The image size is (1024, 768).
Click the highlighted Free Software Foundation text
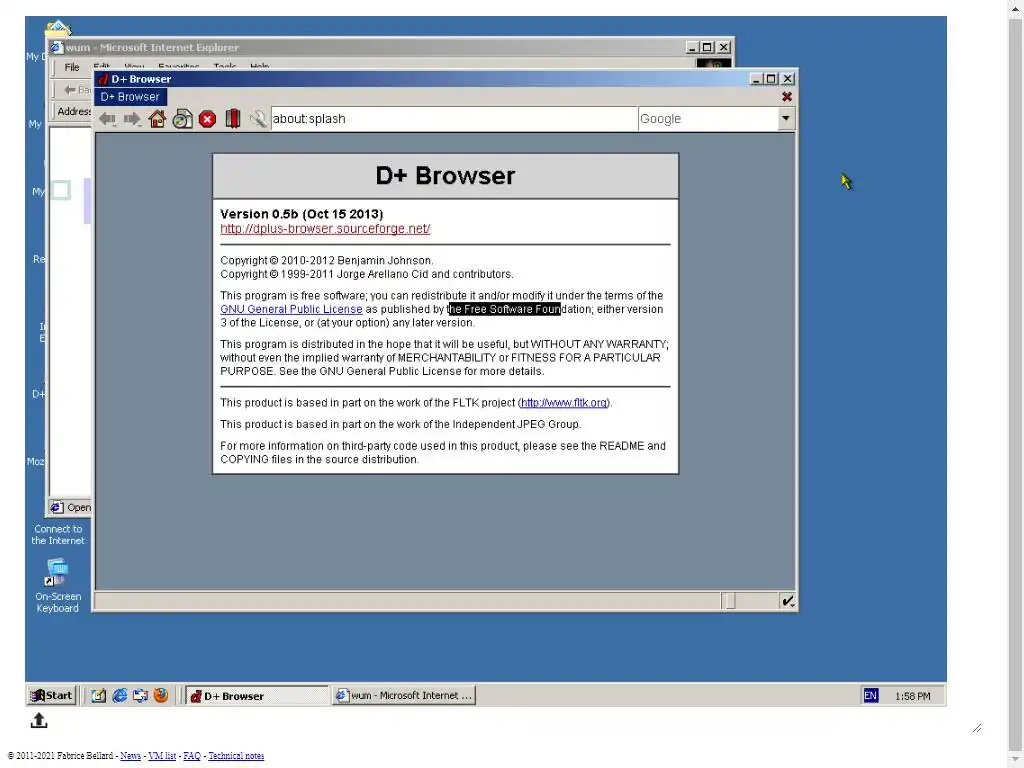[x=504, y=309]
